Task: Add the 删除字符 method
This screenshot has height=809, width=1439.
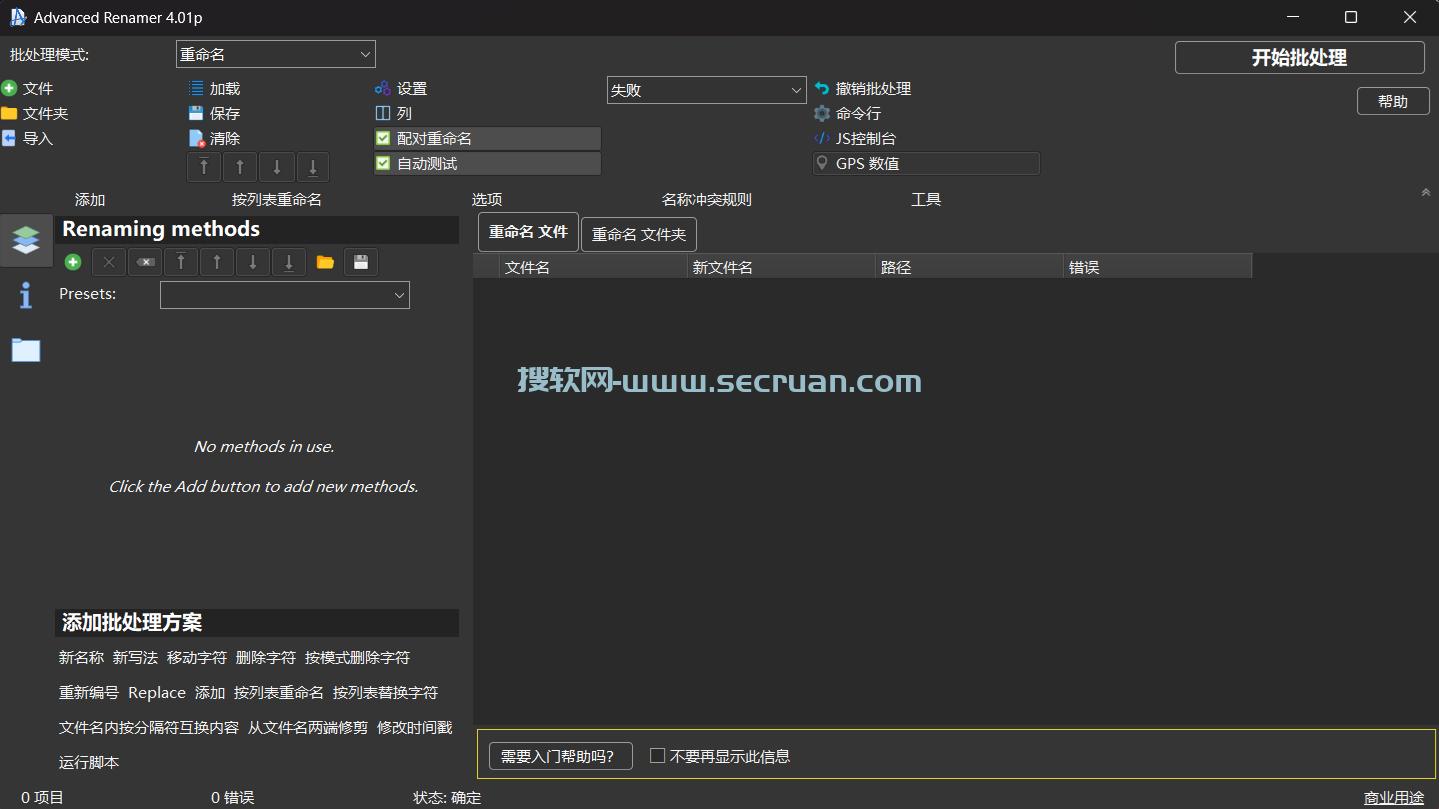Action: click(266, 658)
